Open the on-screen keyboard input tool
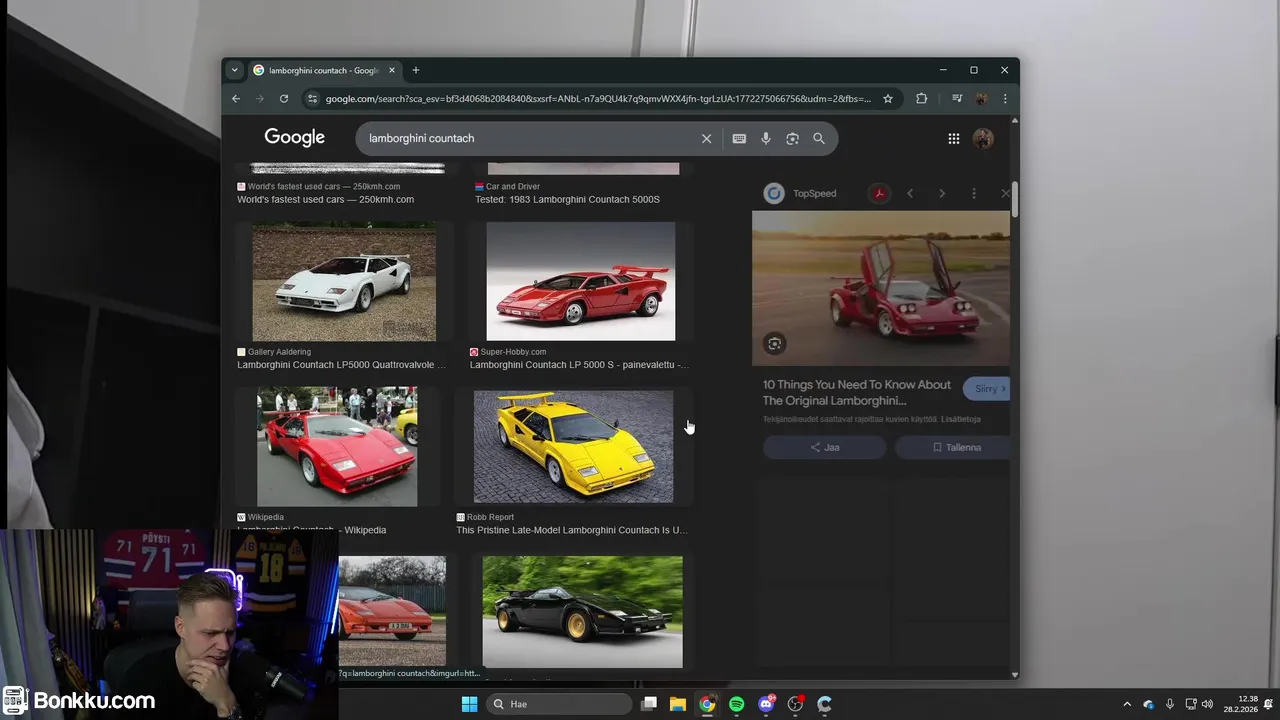This screenshot has height=720, width=1280. click(x=739, y=139)
